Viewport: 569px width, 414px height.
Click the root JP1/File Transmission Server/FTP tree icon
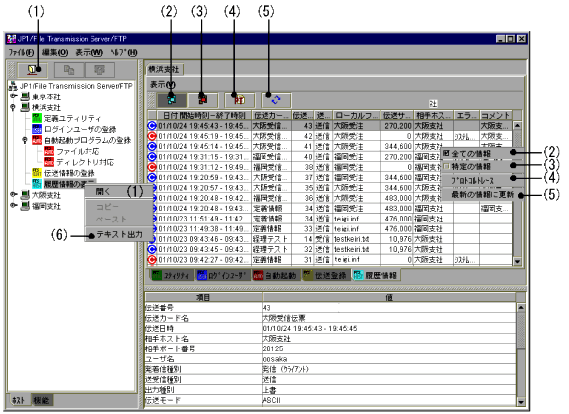[13, 86]
